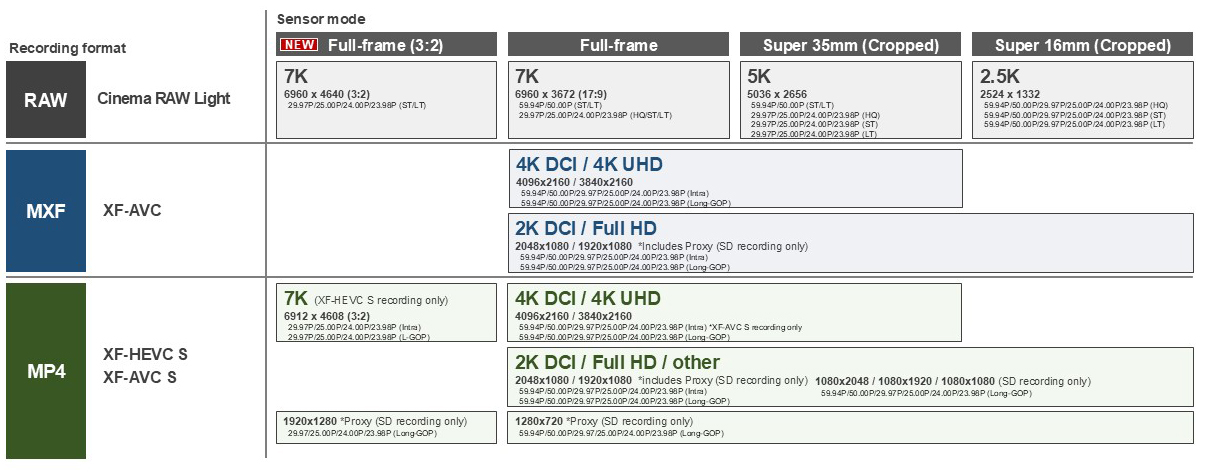Click the red NEW badge
This screenshot has width=1208, height=476.
(298, 45)
